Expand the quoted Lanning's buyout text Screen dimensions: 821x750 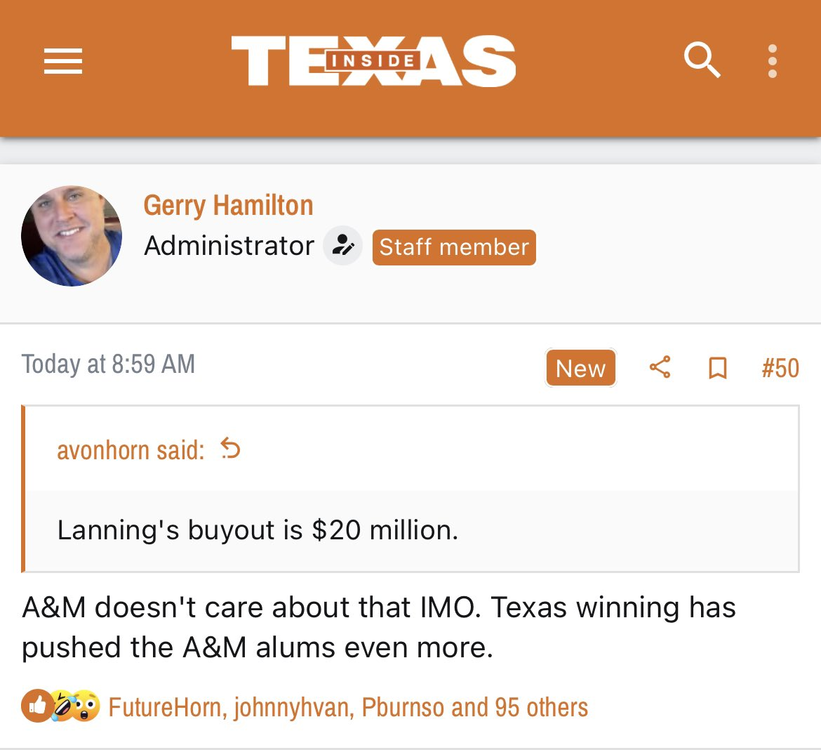257,529
